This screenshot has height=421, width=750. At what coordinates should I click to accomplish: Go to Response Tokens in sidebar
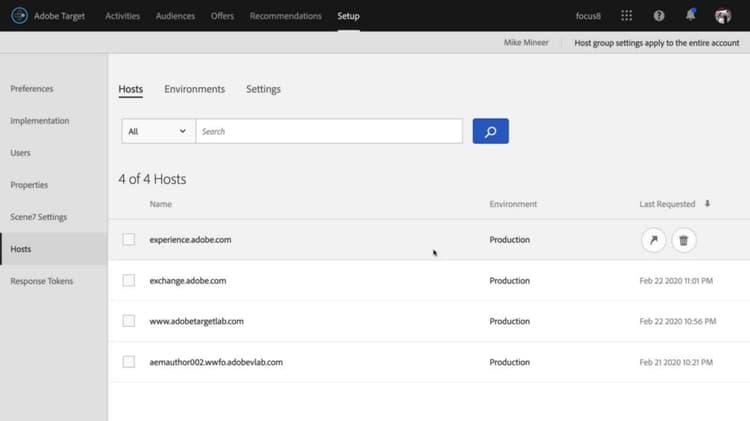tap(42, 281)
